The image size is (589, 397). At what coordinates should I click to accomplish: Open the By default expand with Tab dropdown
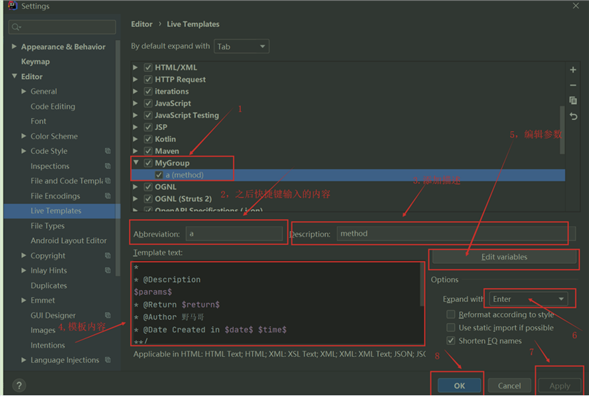pyautogui.click(x=242, y=47)
